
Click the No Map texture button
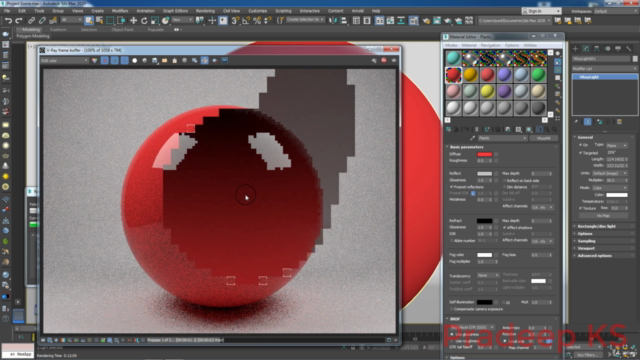click(603, 216)
